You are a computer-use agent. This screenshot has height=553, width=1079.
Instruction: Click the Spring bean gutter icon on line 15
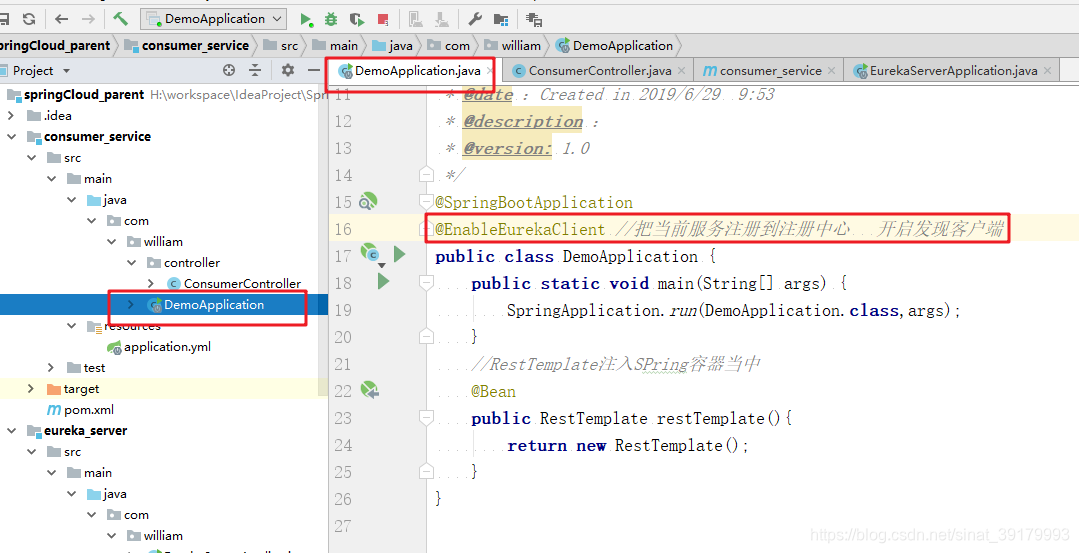pos(368,202)
